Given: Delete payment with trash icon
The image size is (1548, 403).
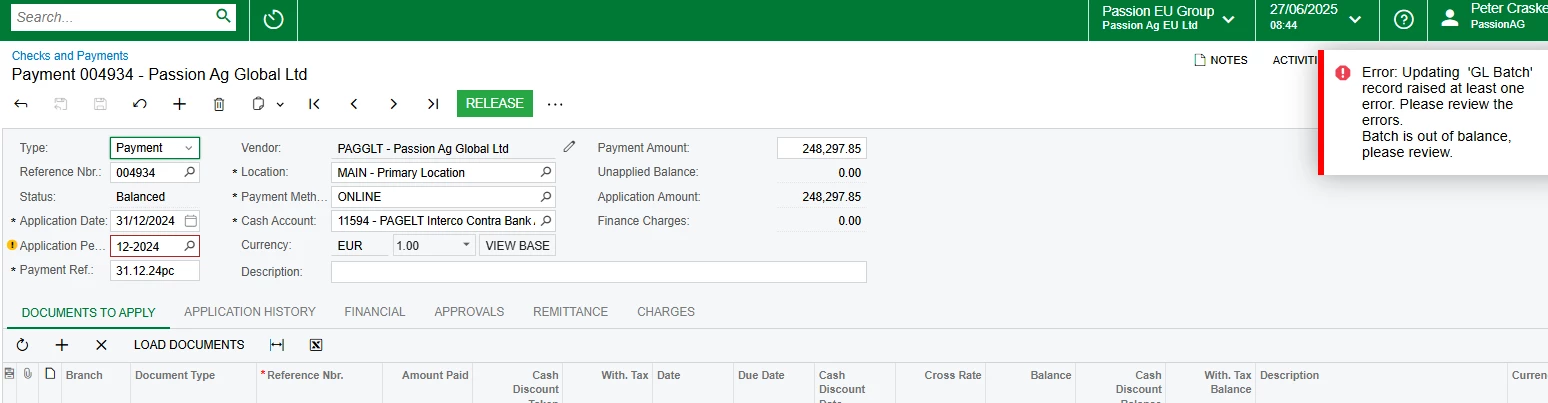Looking at the screenshot, I should [219, 103].
